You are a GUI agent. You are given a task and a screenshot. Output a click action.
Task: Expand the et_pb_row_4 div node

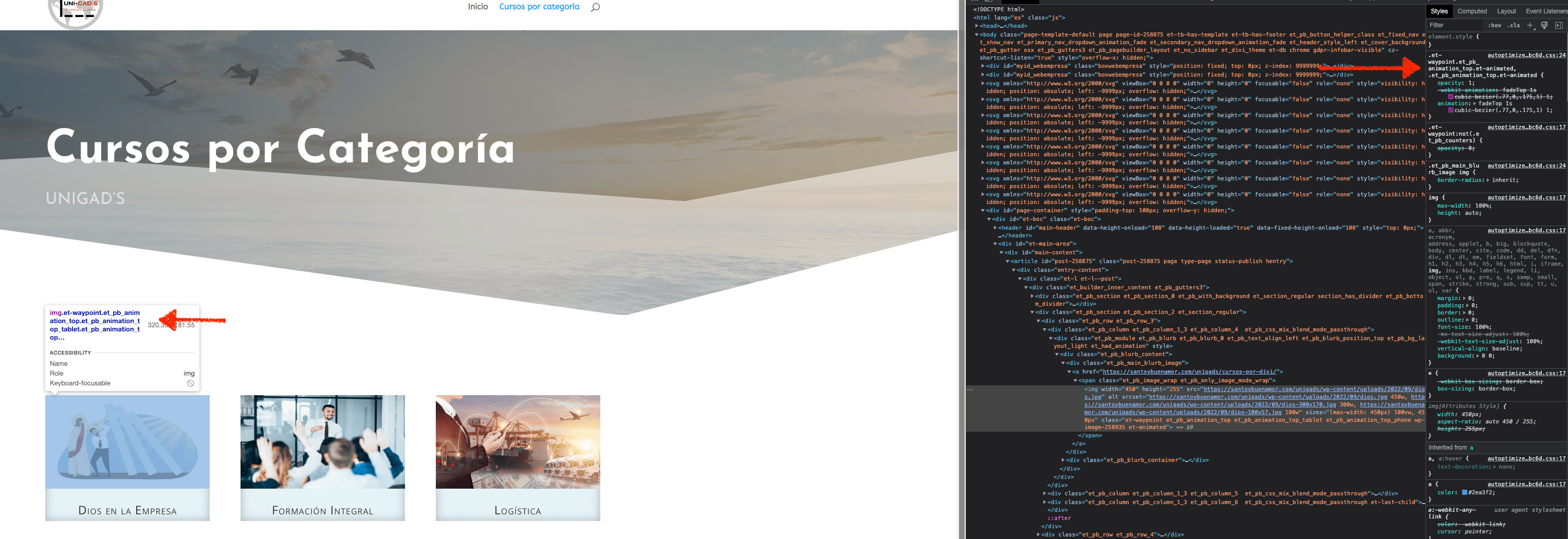coord(1039,535)
